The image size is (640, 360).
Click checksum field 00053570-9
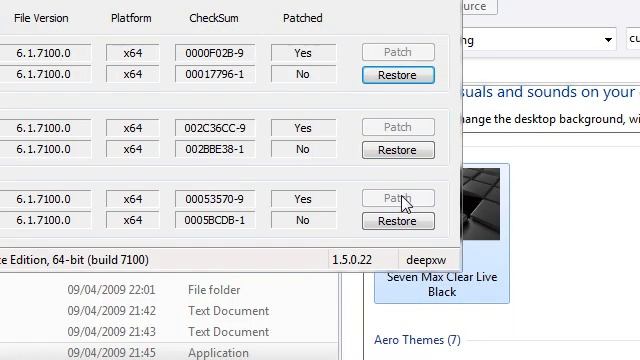click(x=215, y=199)
